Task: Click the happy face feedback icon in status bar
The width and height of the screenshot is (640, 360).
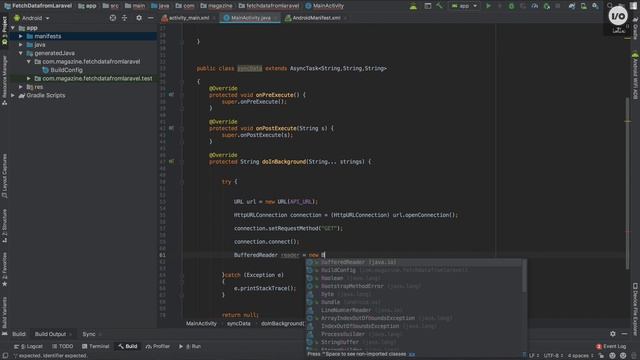Action: pos(612,356)
